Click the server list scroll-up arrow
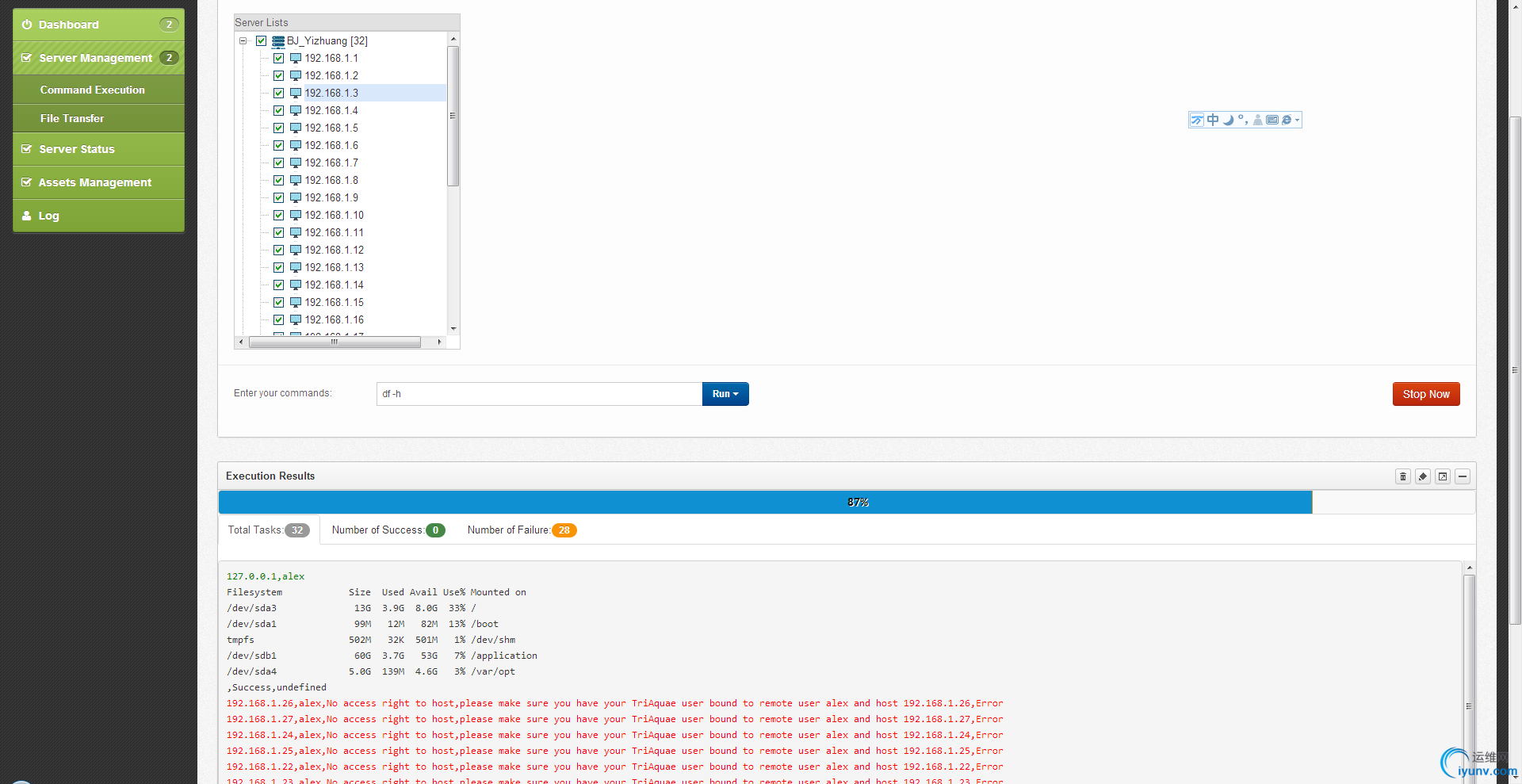1522x784 pixels. (453, 39)
